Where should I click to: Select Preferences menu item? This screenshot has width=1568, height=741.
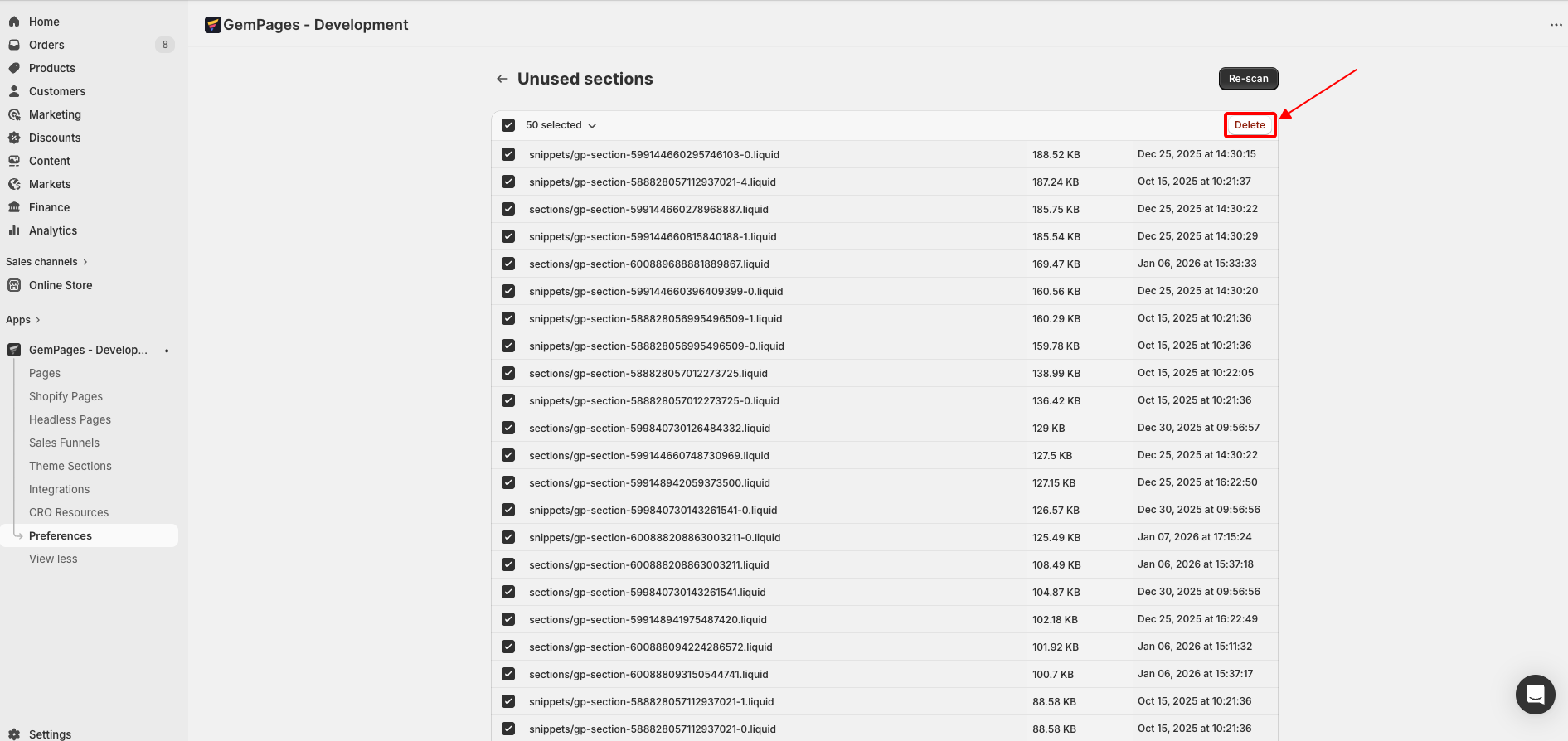pos(90,535)
